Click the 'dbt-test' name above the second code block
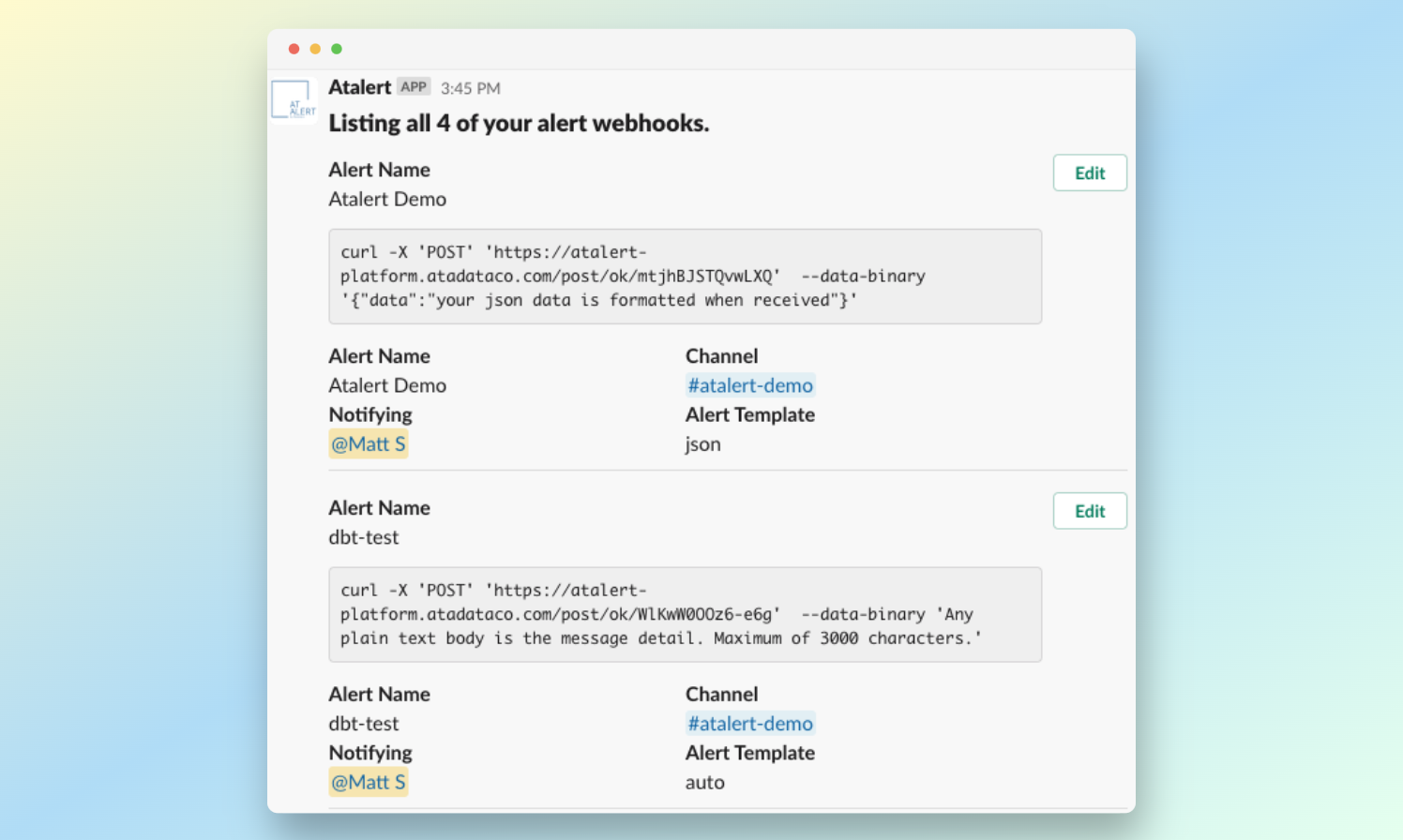This screenshot has height=840, width=1403. coord(364,538)
